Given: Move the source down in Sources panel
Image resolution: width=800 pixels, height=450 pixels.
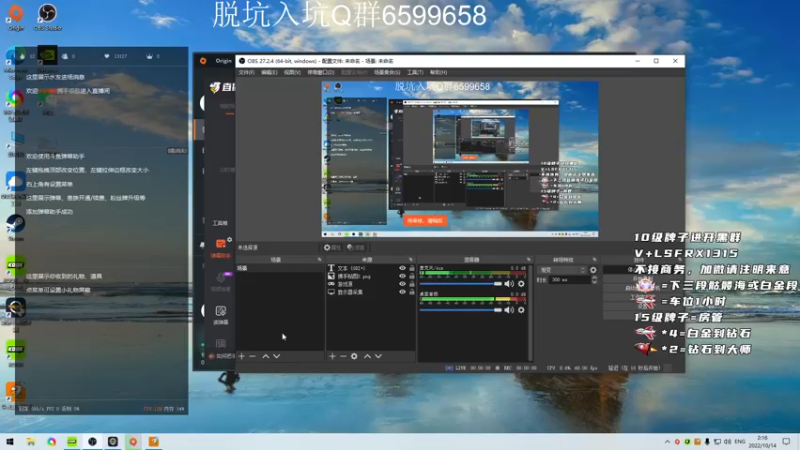Looking at the screenshot, I should 378,356.
